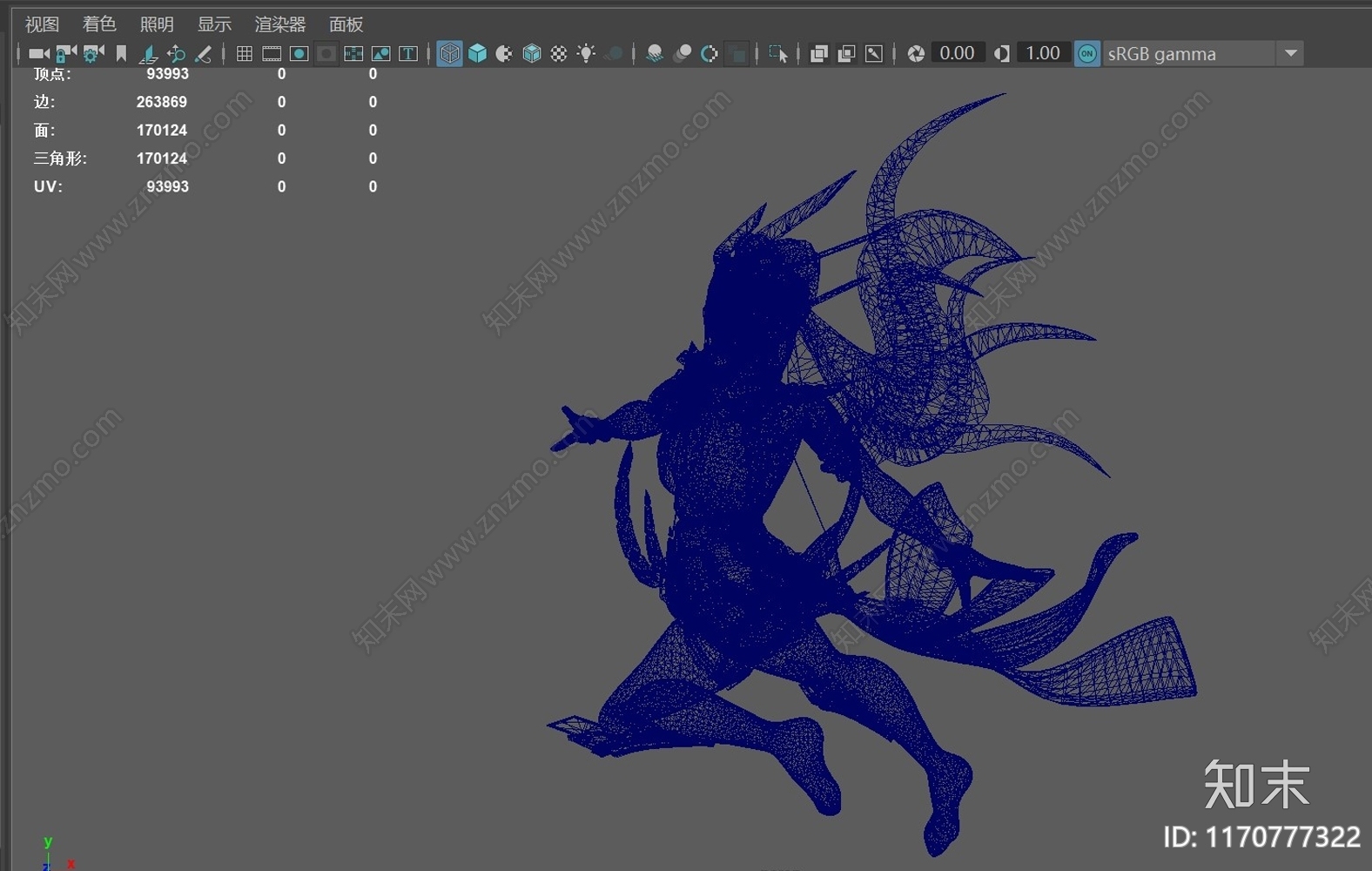Open the sRGB gamma dropdown

click(1202, 54)
